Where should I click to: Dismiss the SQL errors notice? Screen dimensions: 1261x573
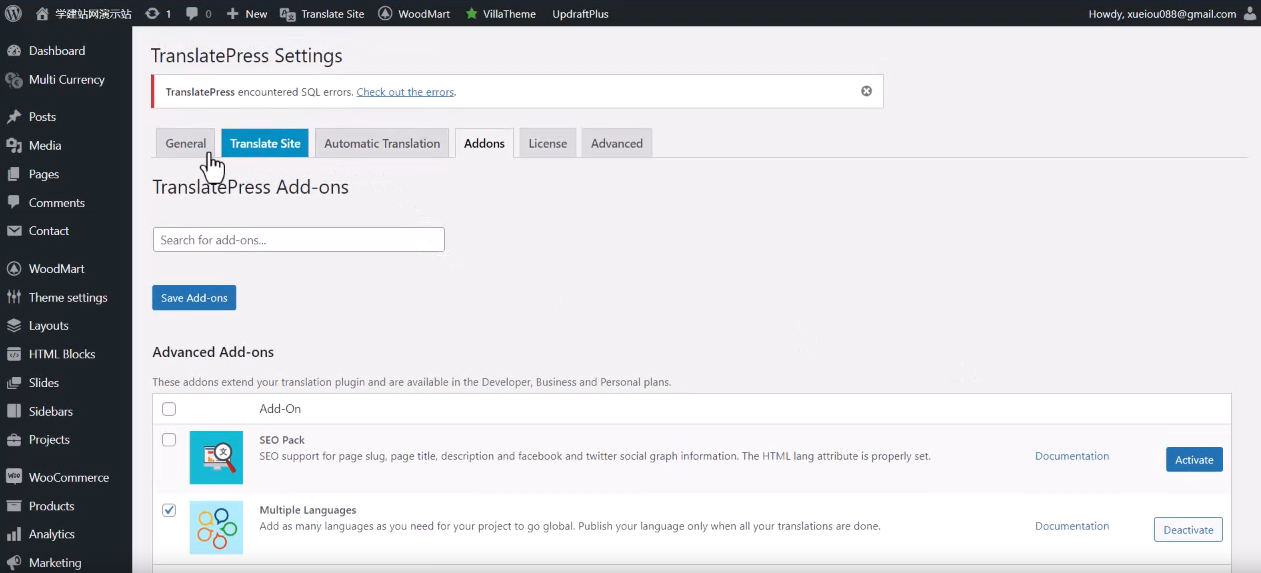click(866, 91)
